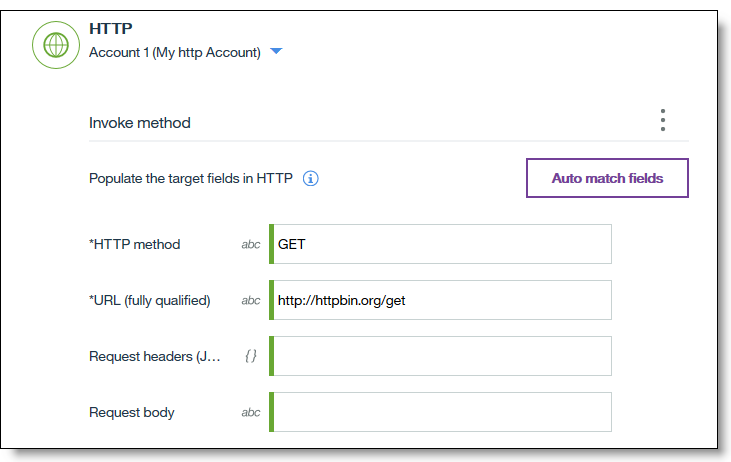Click the empty Request body input field
Viewport: 731px width, 462px height.
(441, 412)
